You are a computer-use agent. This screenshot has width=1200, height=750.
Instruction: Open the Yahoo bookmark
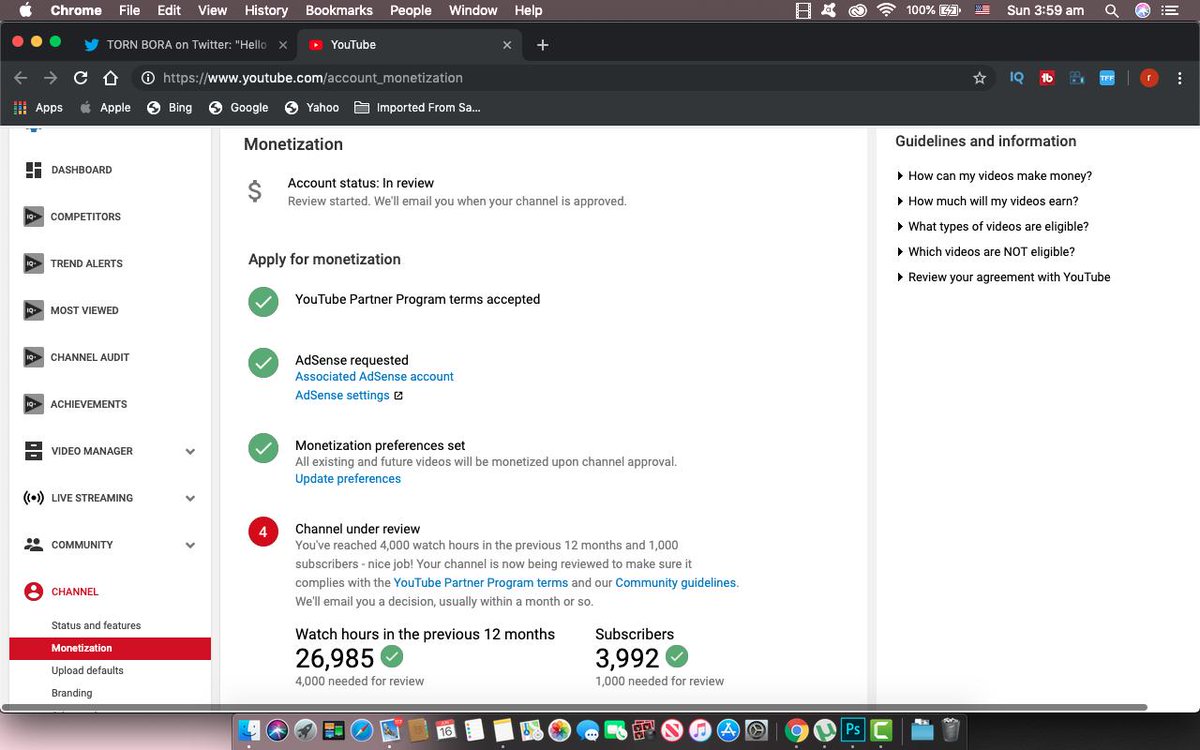click(x=312, y=107)
